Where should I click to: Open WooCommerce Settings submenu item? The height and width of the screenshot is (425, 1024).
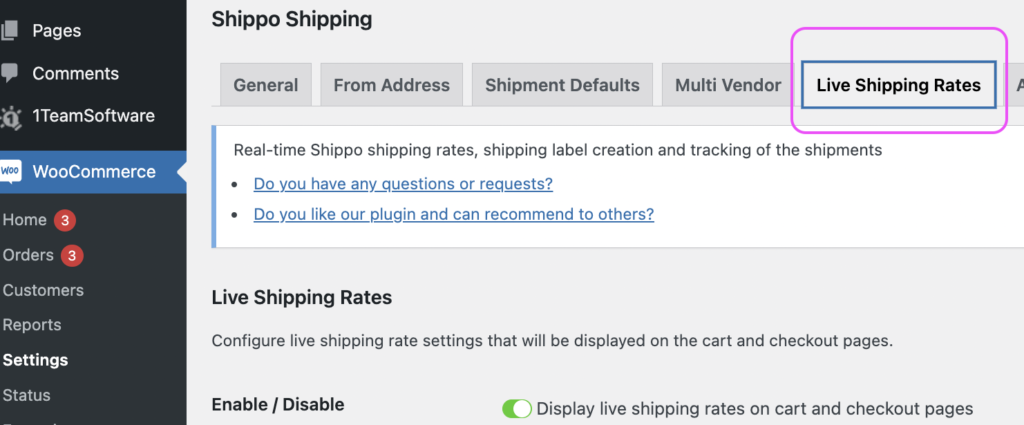point(35,360)
